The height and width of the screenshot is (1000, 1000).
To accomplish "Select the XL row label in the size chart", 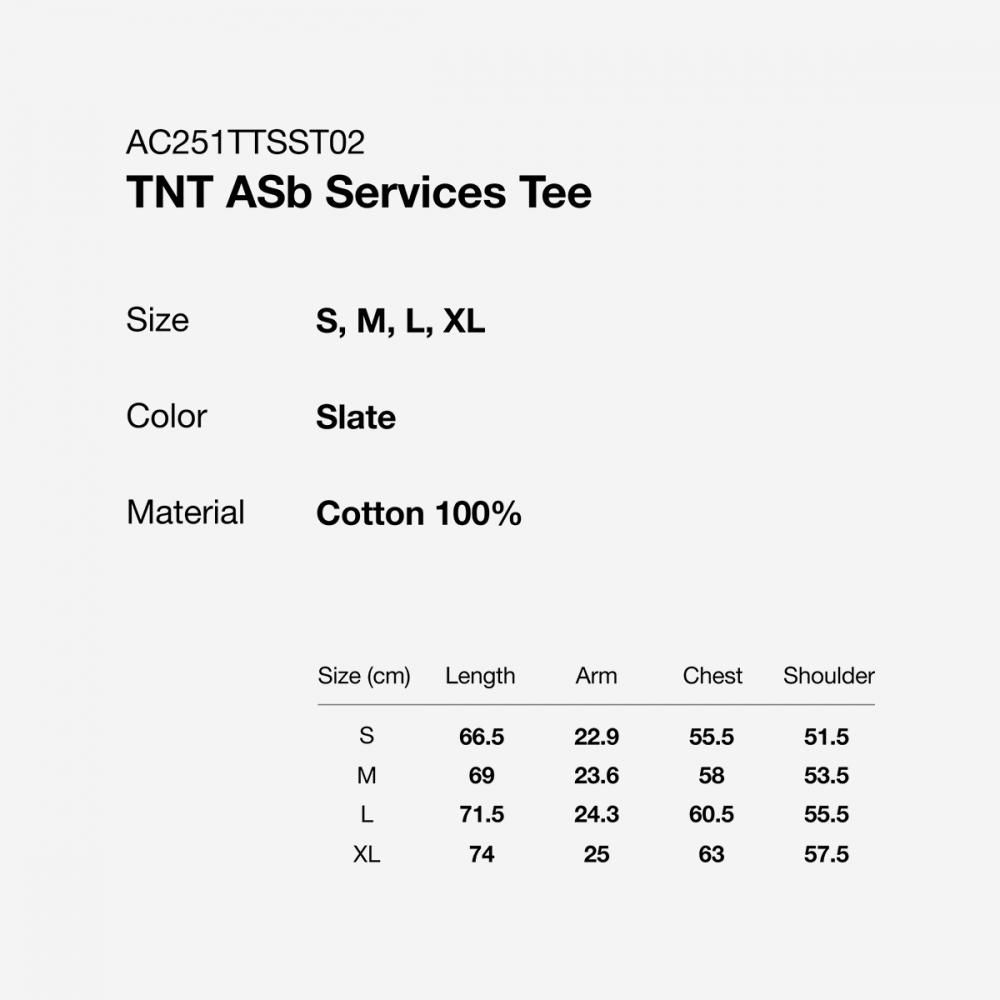I will coord(366,854).
